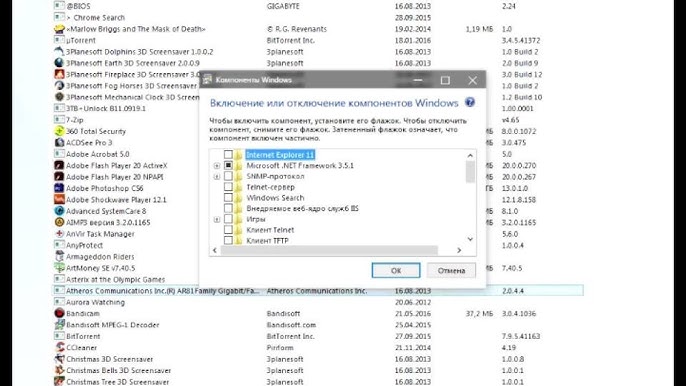Click the Aurora Watching program entry
This screenshot has width=686, height=386.
(x=95, y=302)
